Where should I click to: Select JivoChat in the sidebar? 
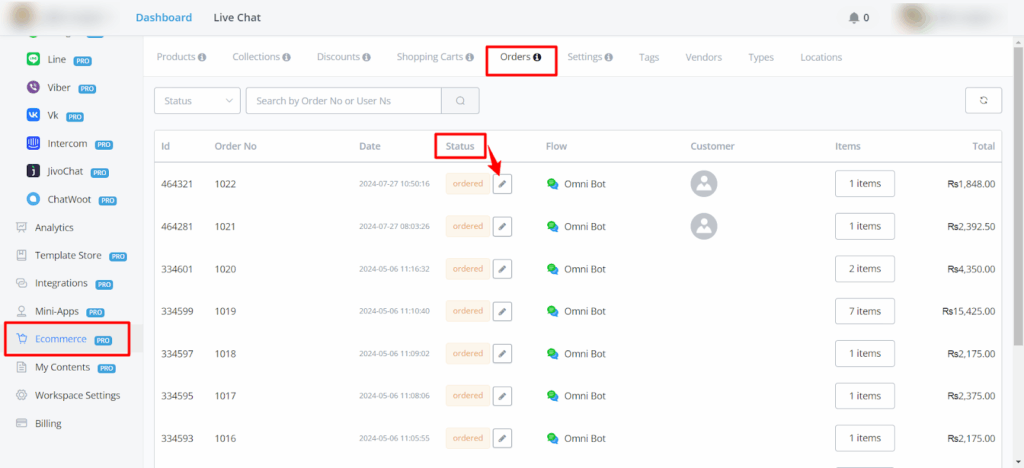coord(66,171)
